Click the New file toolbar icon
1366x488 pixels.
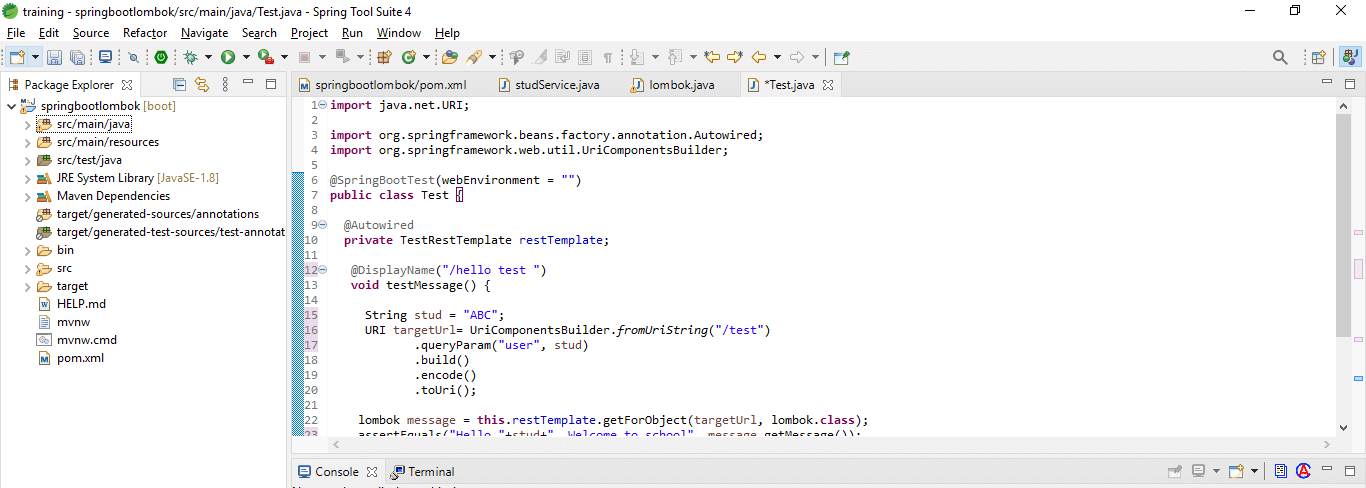click(17, 58)
